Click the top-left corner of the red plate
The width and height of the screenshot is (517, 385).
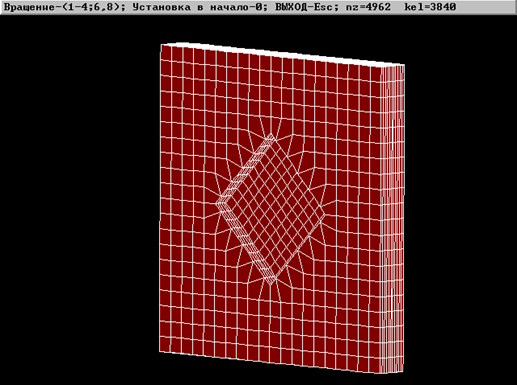click(x=161, y=45)
